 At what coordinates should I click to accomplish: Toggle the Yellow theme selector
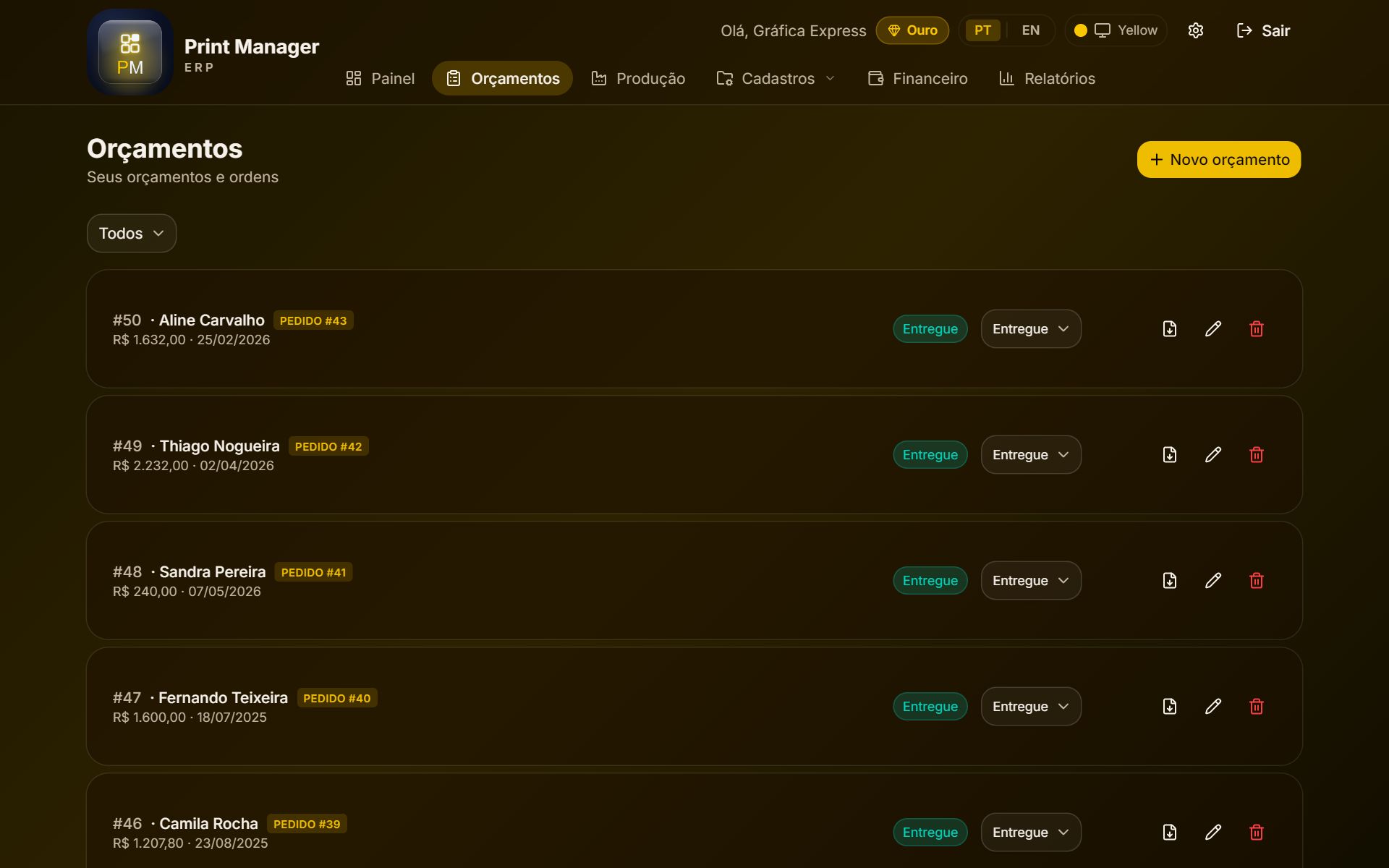(x=1116, y=30)
